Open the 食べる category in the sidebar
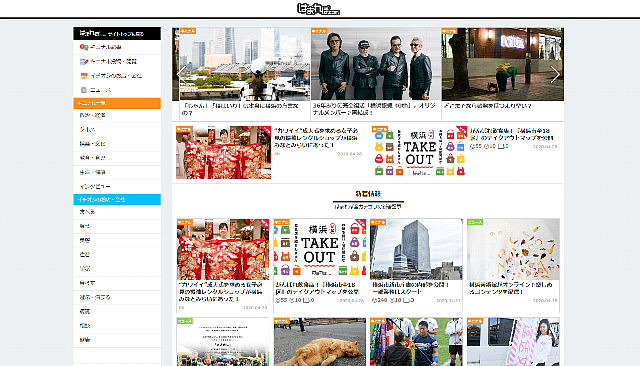The image size is (640, 366). pyautogui.click(x=117, y=212)
